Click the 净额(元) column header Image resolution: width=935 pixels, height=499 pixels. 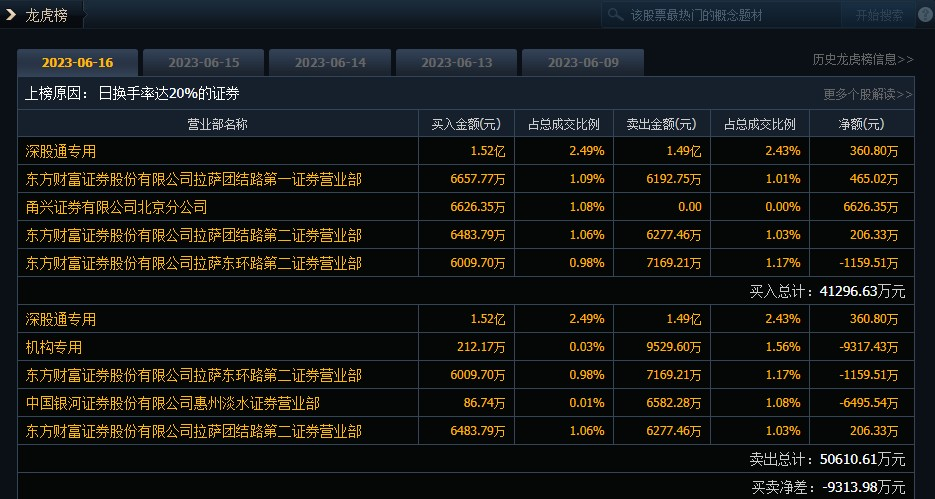click(861, 124)
